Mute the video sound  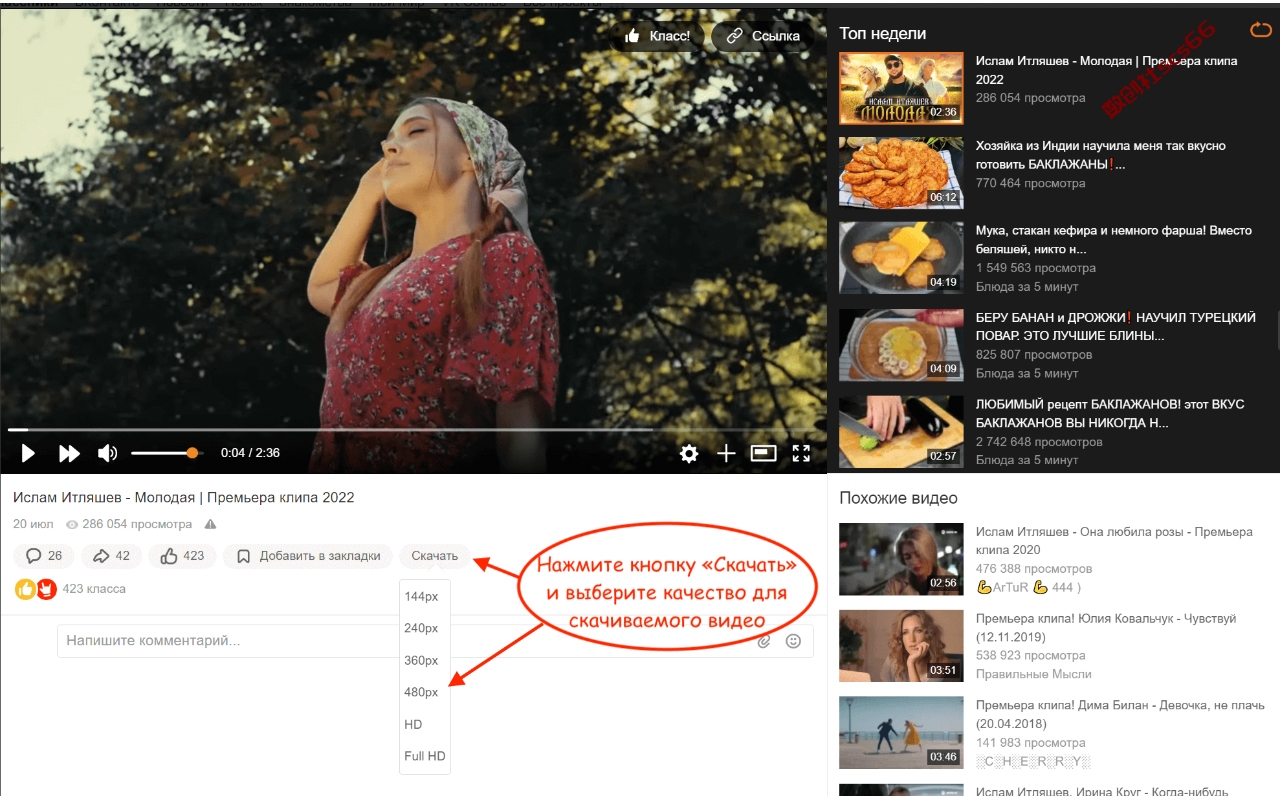[107, 454]
